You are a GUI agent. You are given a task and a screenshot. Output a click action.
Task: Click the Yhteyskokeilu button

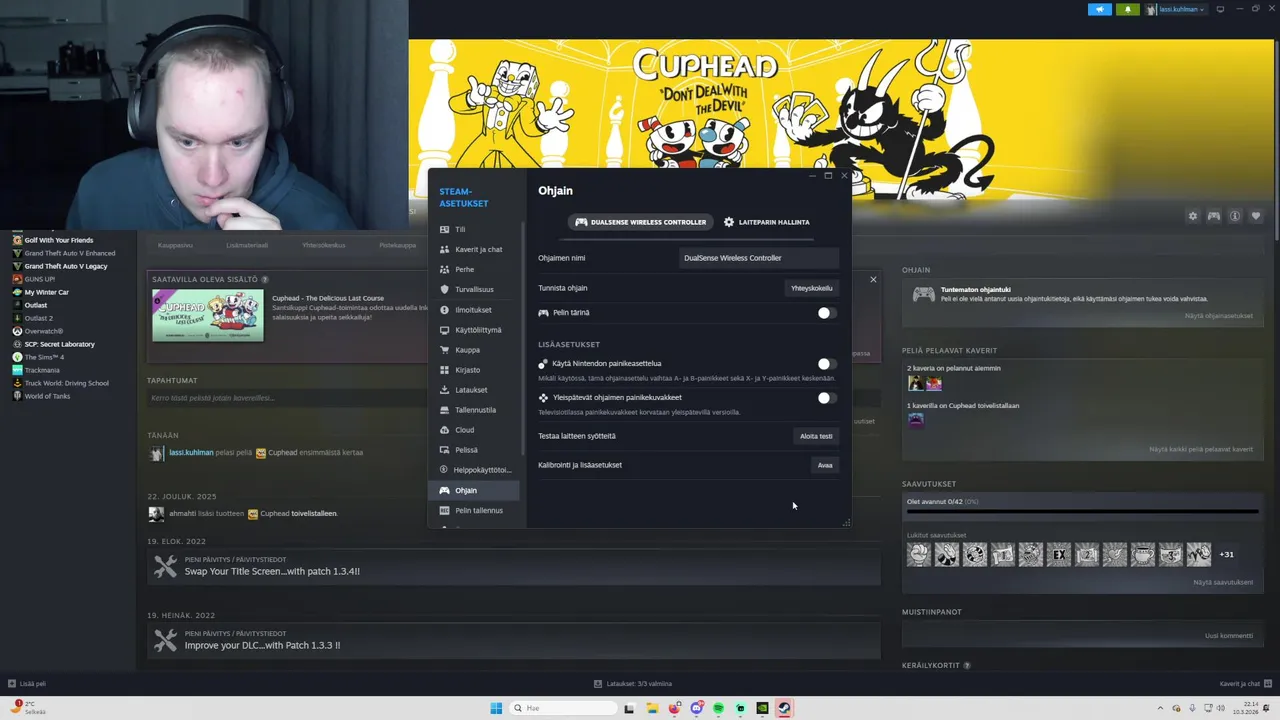point(811,288)
